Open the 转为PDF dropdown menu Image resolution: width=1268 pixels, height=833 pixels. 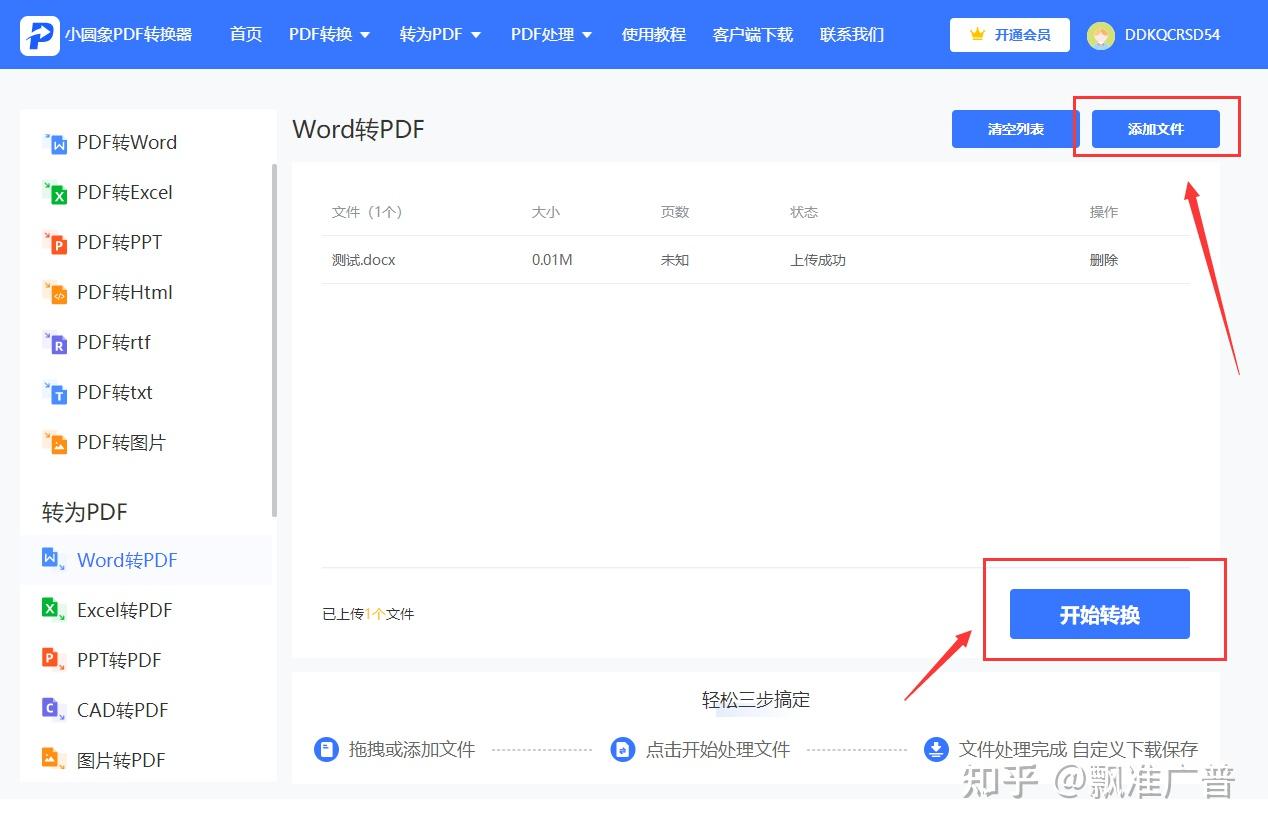[440, 35]
